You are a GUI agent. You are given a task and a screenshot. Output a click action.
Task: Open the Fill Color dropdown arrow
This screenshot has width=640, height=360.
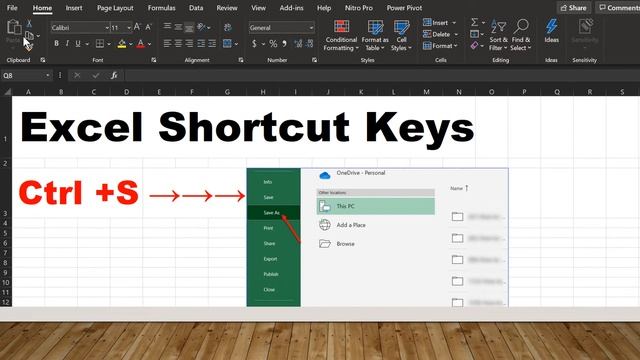(x=131, y=44)
